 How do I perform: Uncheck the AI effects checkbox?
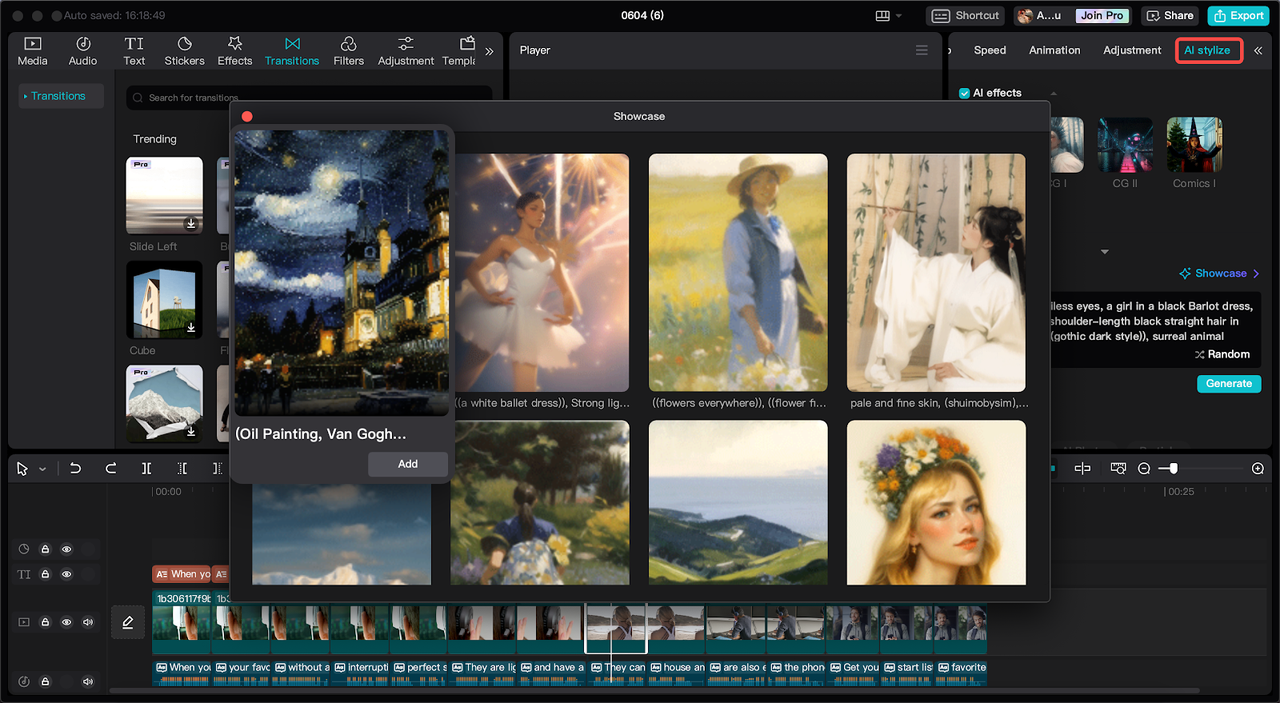(x=964, y=93)
